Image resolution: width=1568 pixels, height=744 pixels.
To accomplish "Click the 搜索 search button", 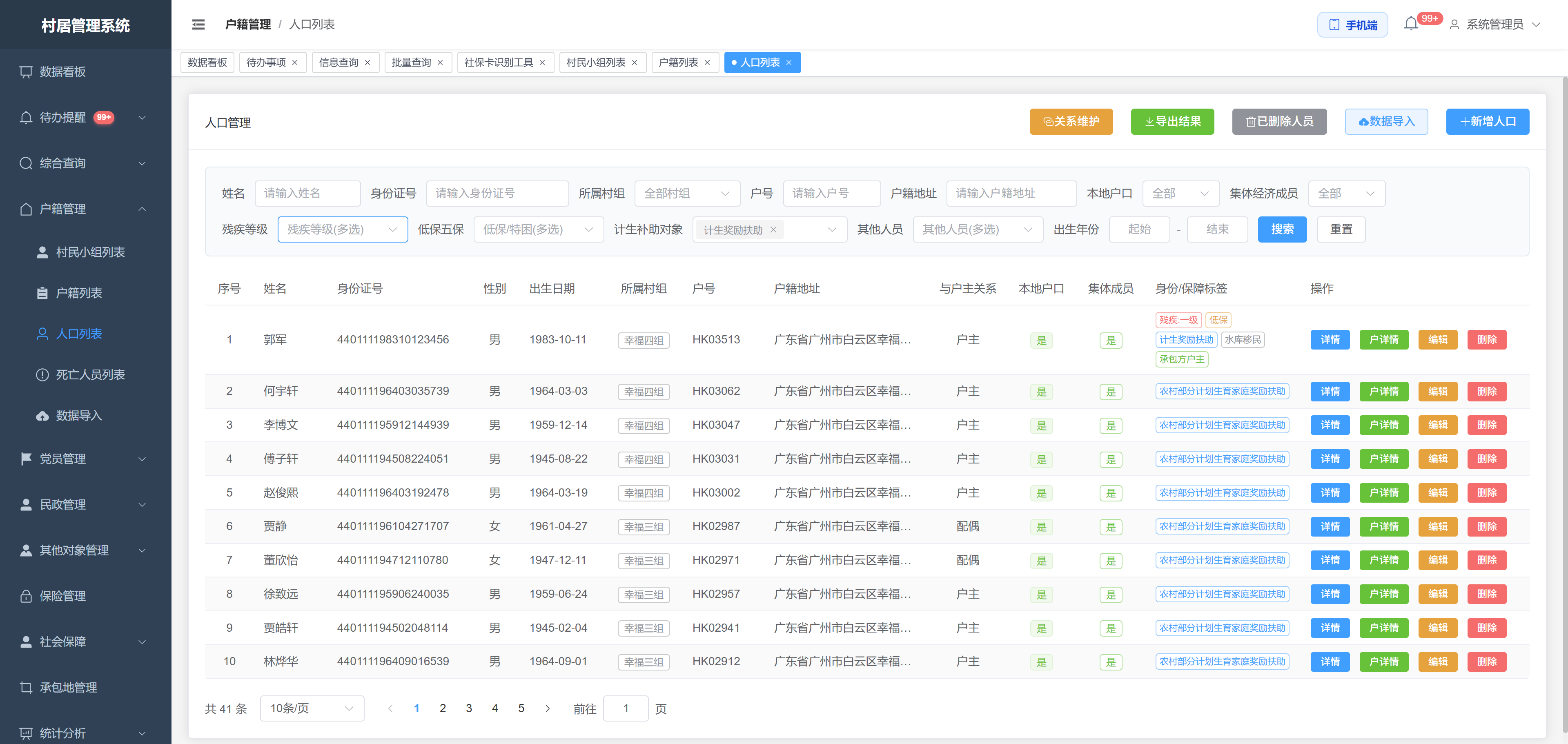I will pyautogui.click(x=1283, y=229).
